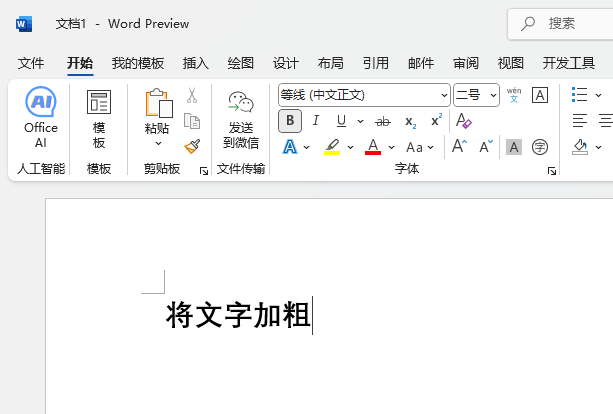Copy using the two-pages copy icon
The width and height of the screenshot is (613, 414).
[x=192, y=121]
